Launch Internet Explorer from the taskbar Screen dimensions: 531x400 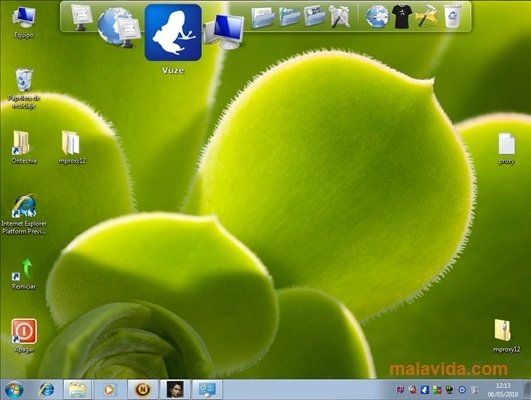coord(46,390)
